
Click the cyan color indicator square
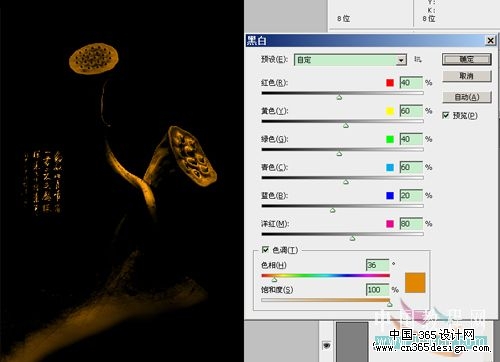[390, 167]
